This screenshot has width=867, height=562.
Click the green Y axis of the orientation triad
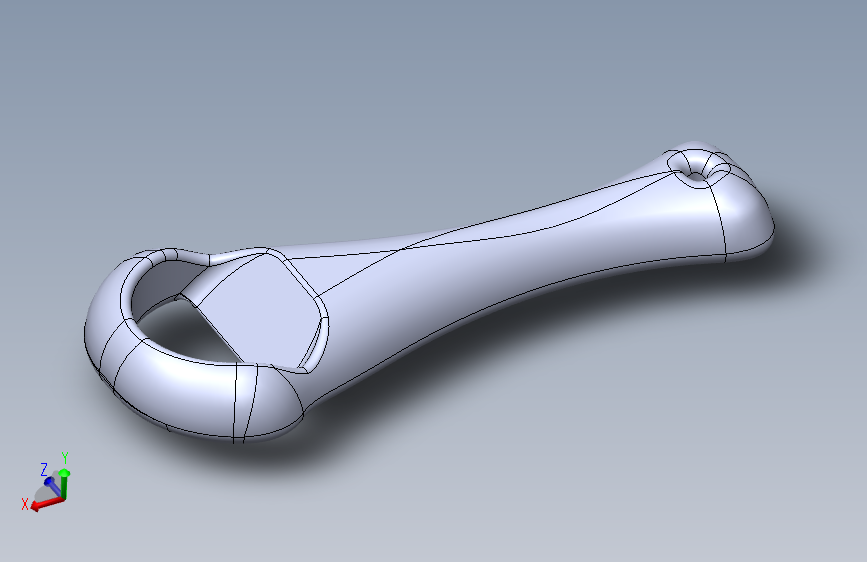click(x=64, y=484)
